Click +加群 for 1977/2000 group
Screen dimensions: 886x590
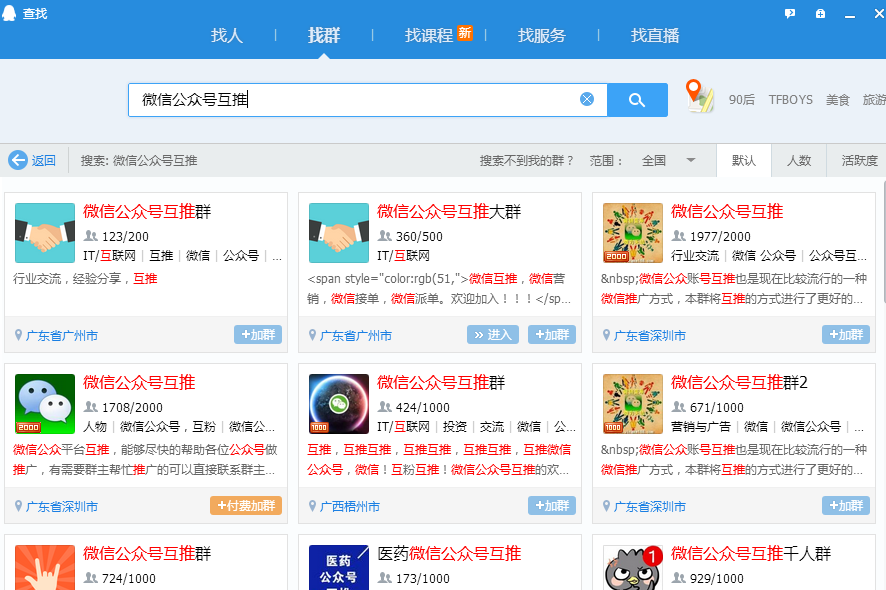click(x=845, y=335)
